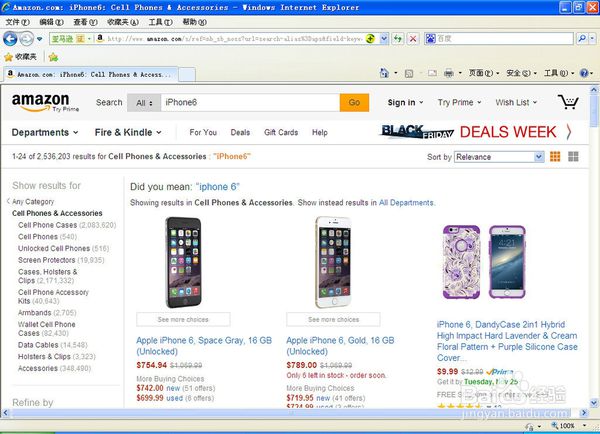Select the Amazon.com iPhone6 browser tab

point(91,74)
